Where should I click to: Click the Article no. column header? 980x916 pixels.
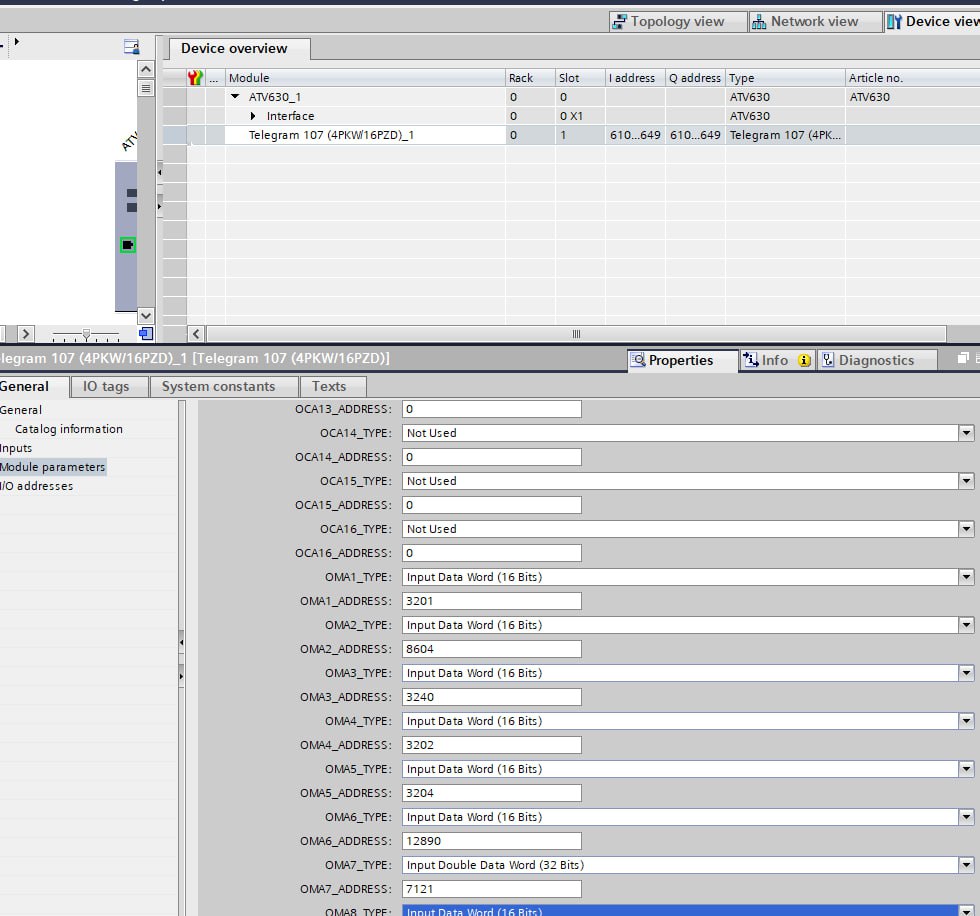[x=912, y=77]
